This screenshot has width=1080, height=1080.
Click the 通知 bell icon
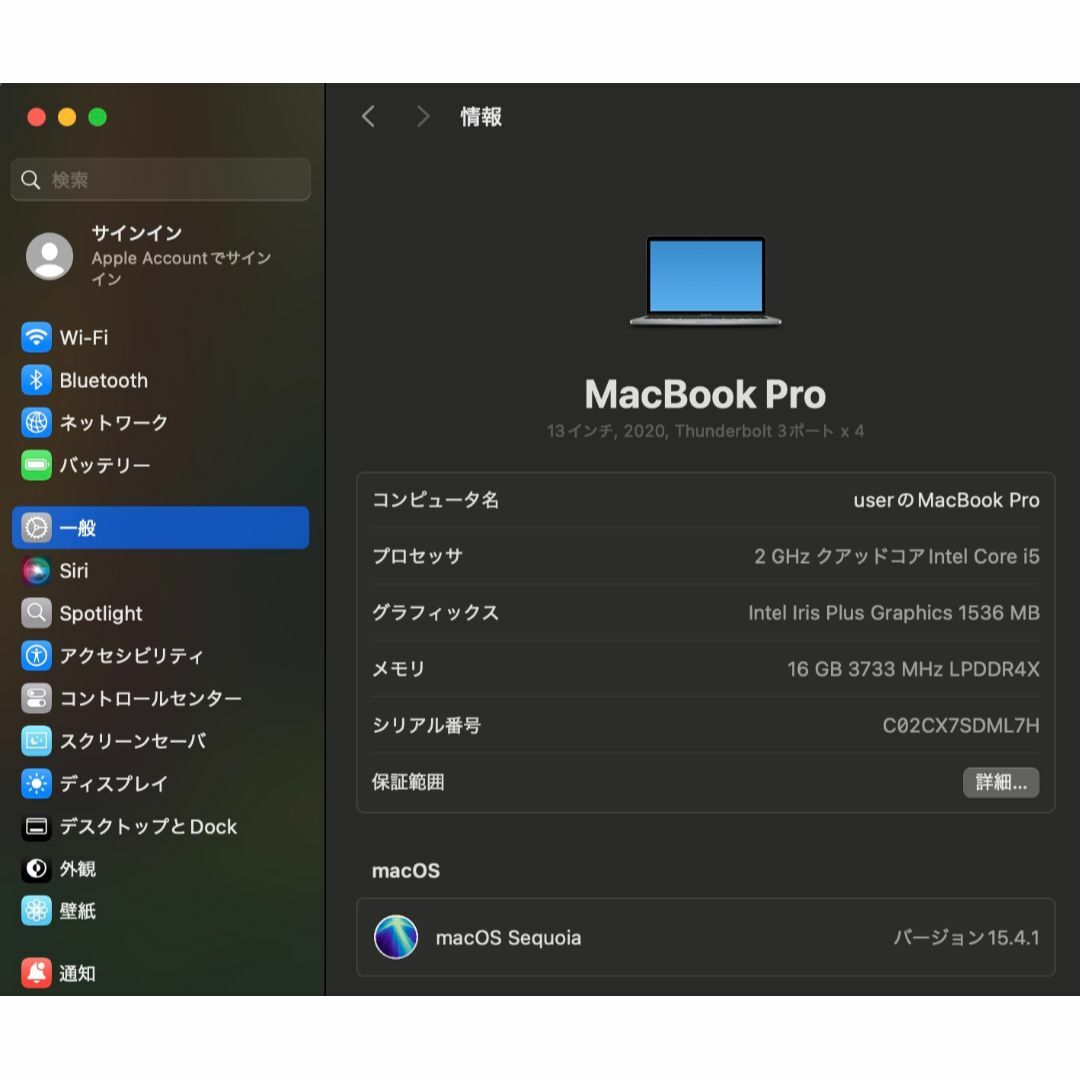[x=36, y=973]
